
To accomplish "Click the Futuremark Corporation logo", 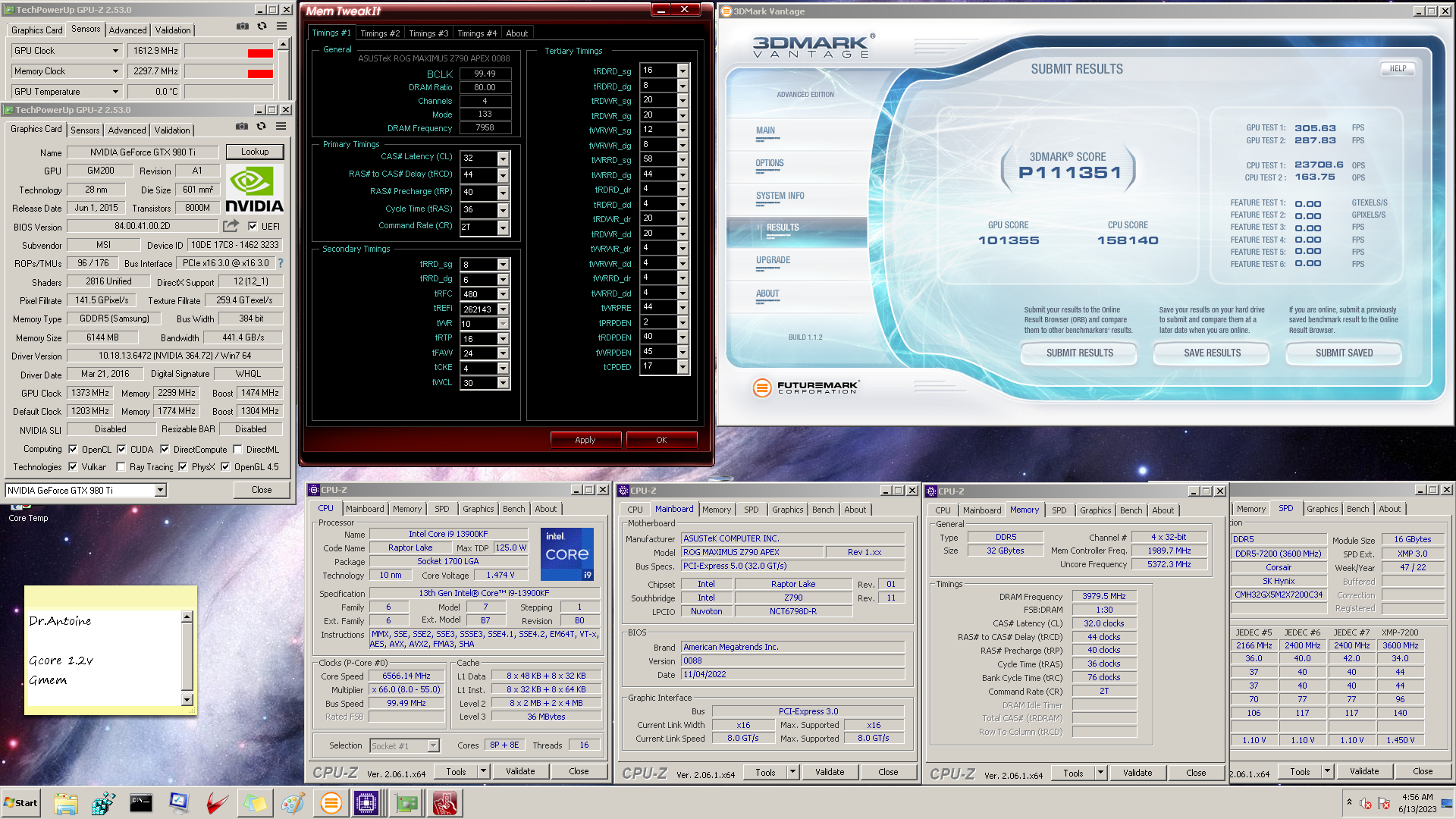I will coord(805,388).
